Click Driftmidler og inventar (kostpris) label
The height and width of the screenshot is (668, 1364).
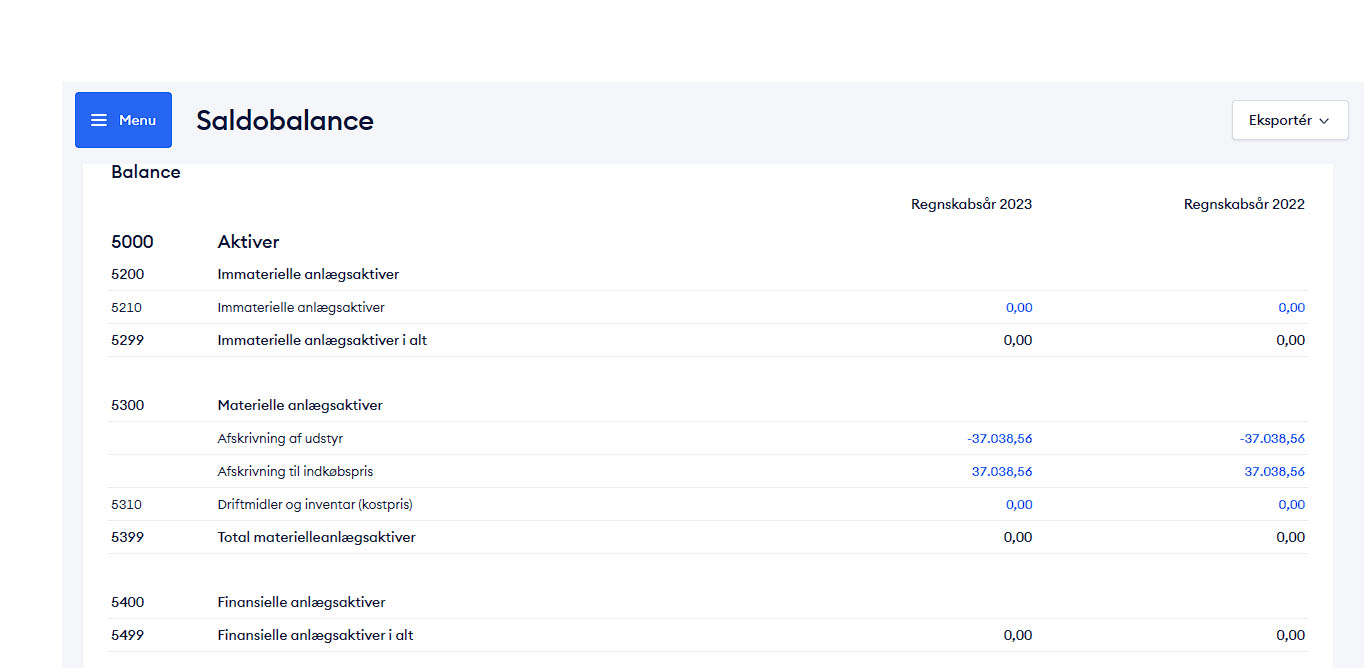(315, 505)
